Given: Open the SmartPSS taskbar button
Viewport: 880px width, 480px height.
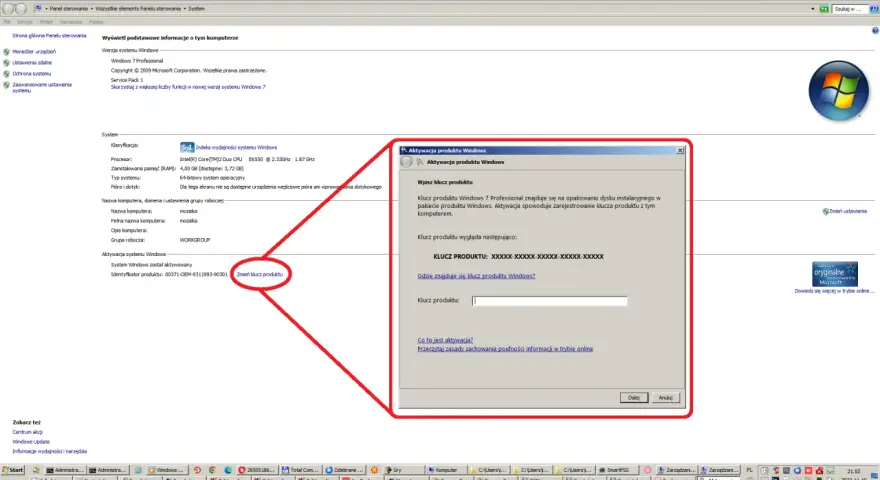Looking at the screenshot, I should click(x=618, y=470).
